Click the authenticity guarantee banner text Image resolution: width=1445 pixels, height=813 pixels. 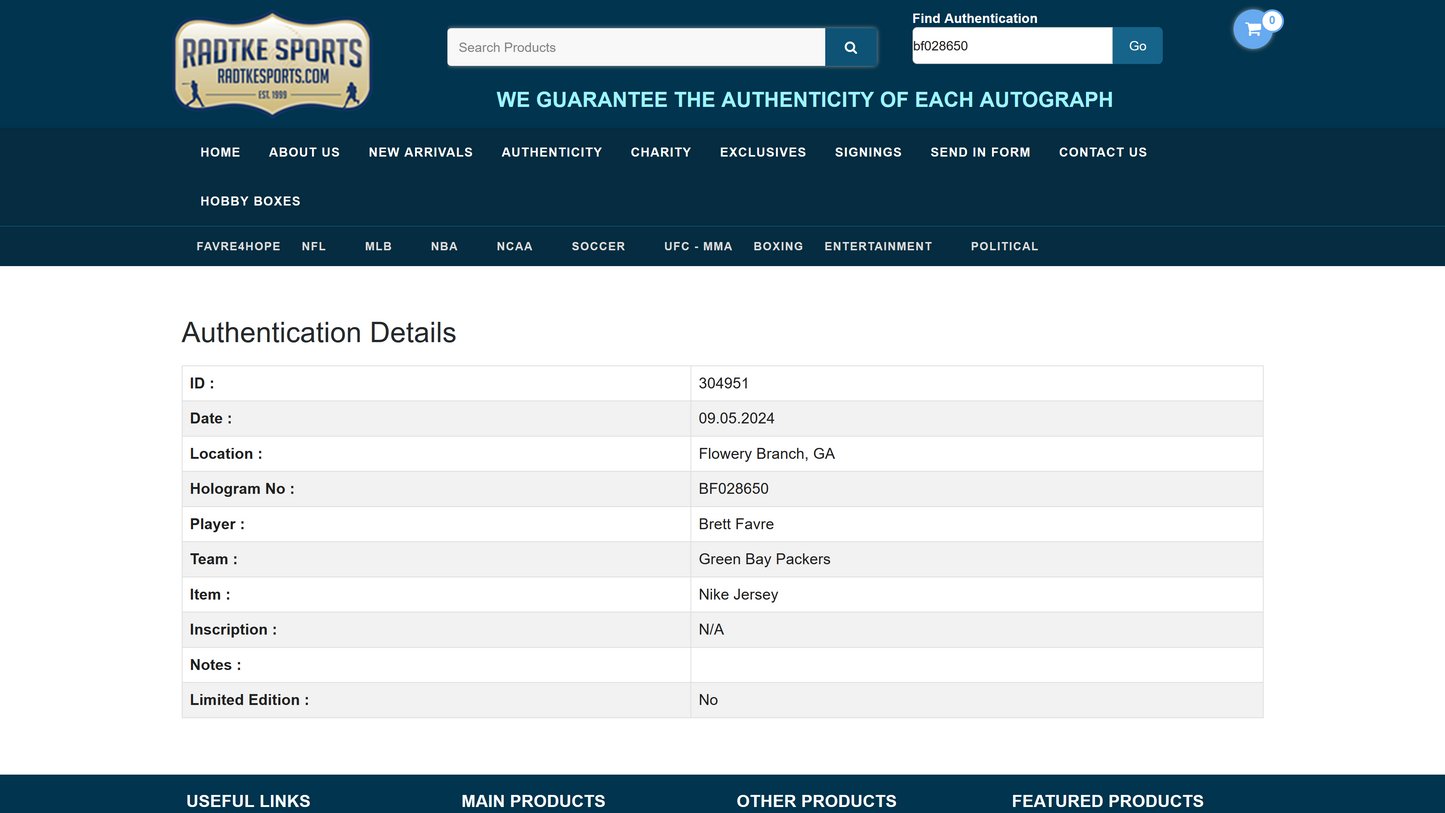(x=805, y=100)
